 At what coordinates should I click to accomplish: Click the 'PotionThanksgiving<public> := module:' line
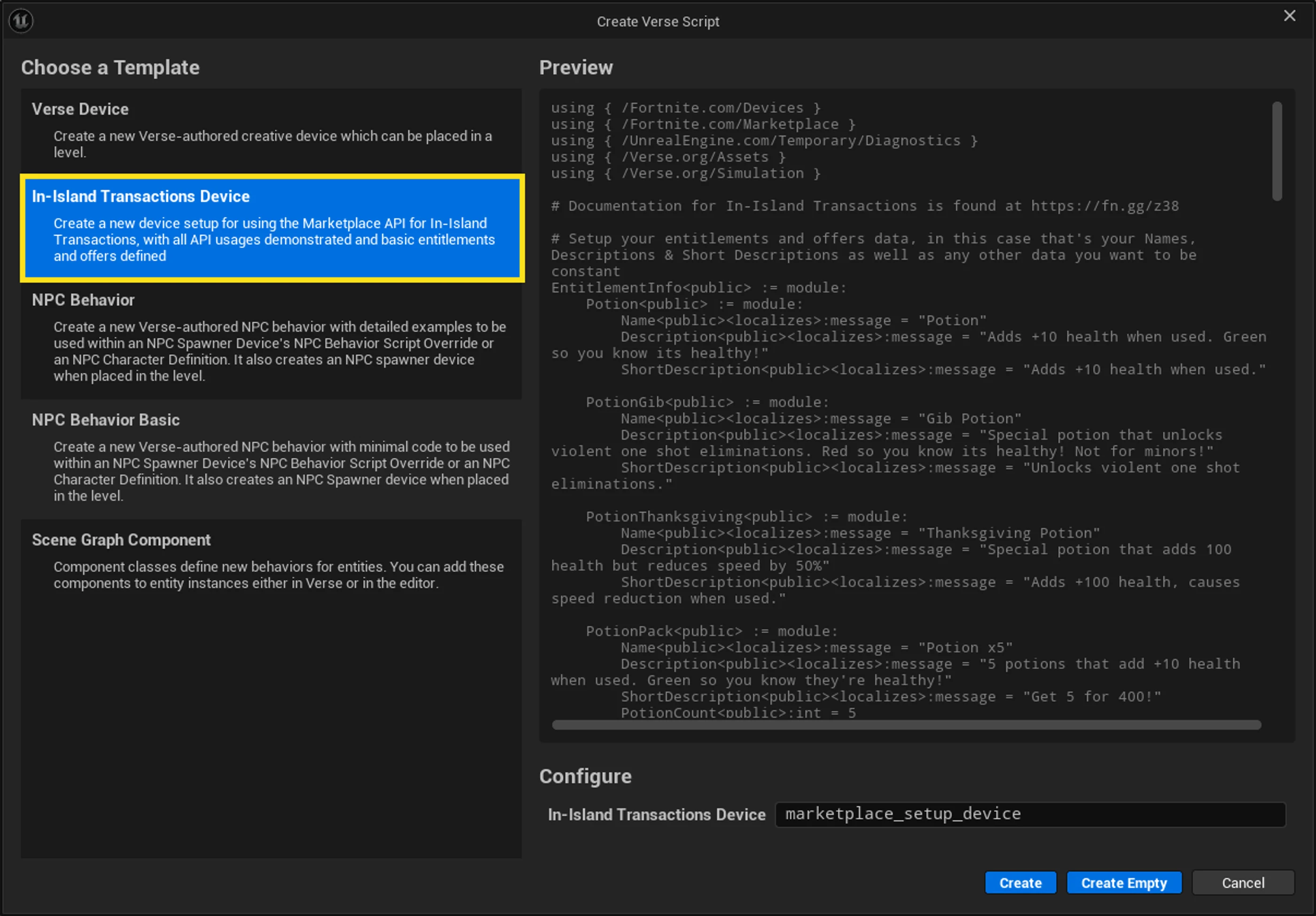tap(747, 517)
